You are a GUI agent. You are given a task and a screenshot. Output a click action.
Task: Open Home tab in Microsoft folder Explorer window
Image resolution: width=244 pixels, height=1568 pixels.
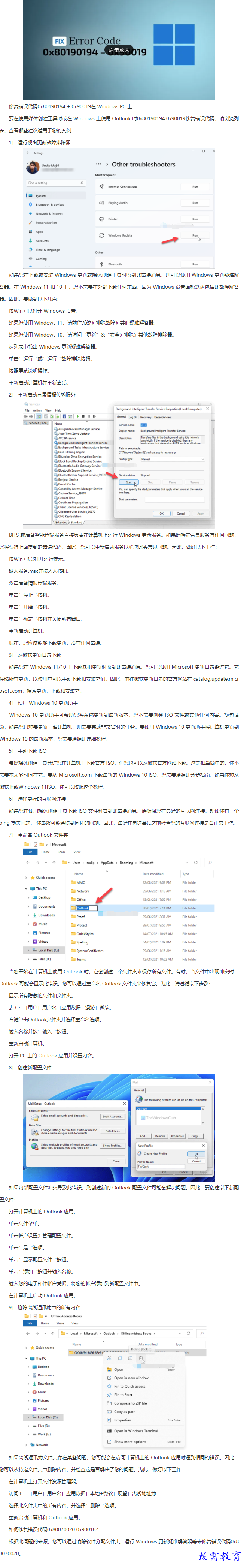tap(46, 852)
